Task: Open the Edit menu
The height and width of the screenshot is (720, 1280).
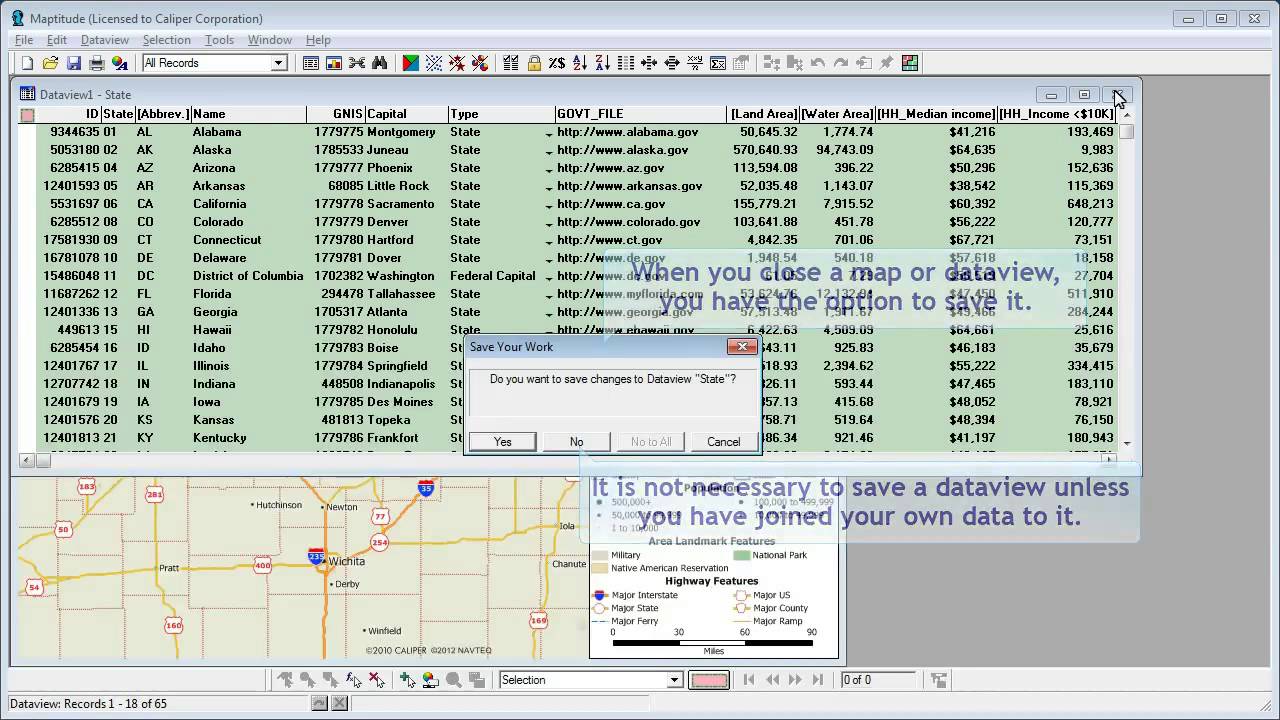Action: click(57, 40)
